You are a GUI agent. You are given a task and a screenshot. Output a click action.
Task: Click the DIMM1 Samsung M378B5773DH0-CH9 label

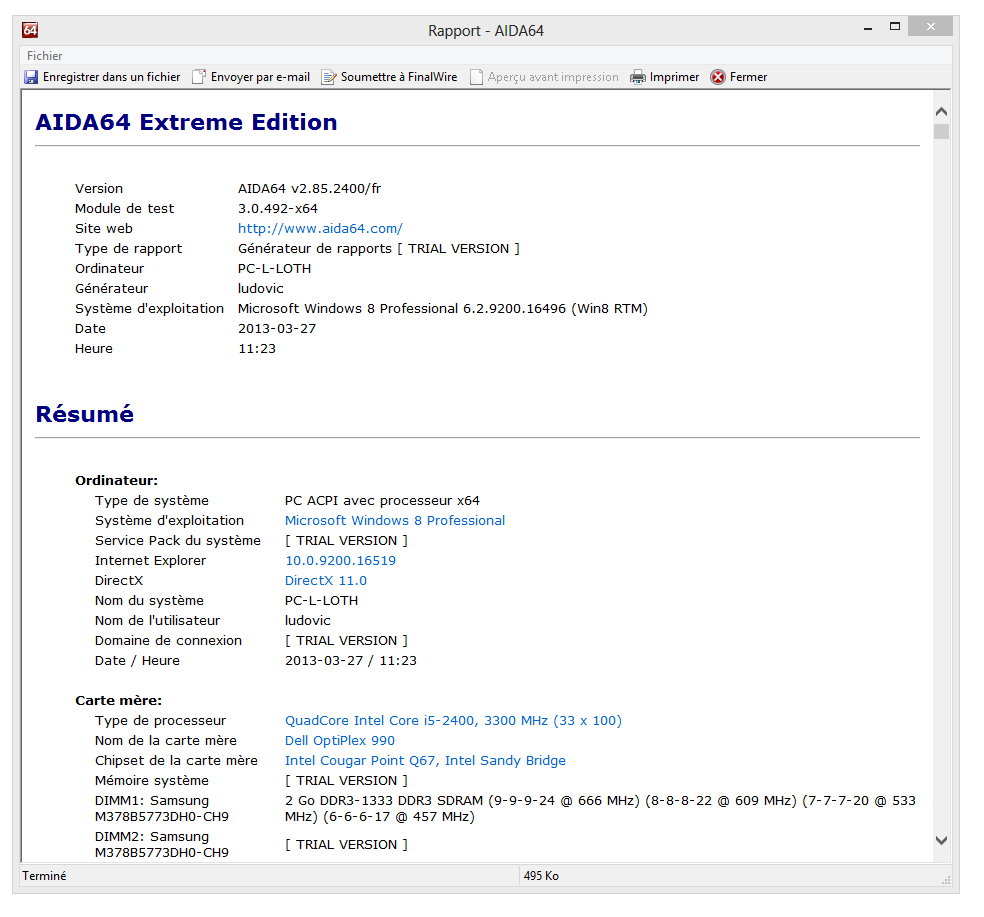click(162, 808)
